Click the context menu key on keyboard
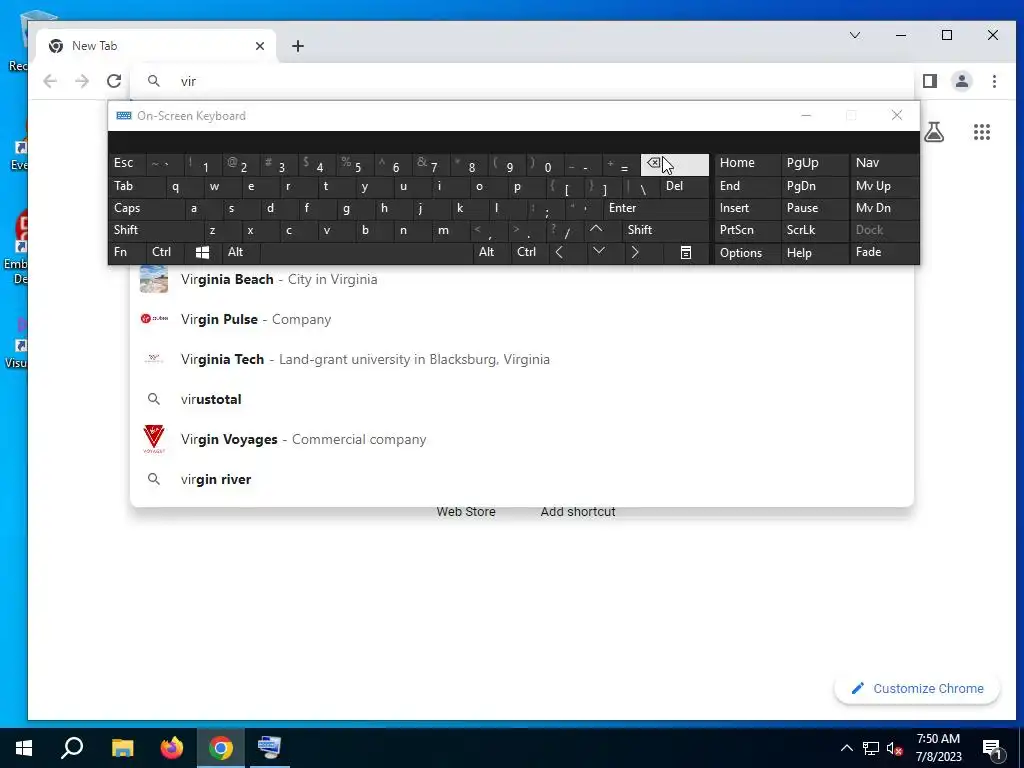Viewport: 1024px width, 768px height. tap(686, 253)
